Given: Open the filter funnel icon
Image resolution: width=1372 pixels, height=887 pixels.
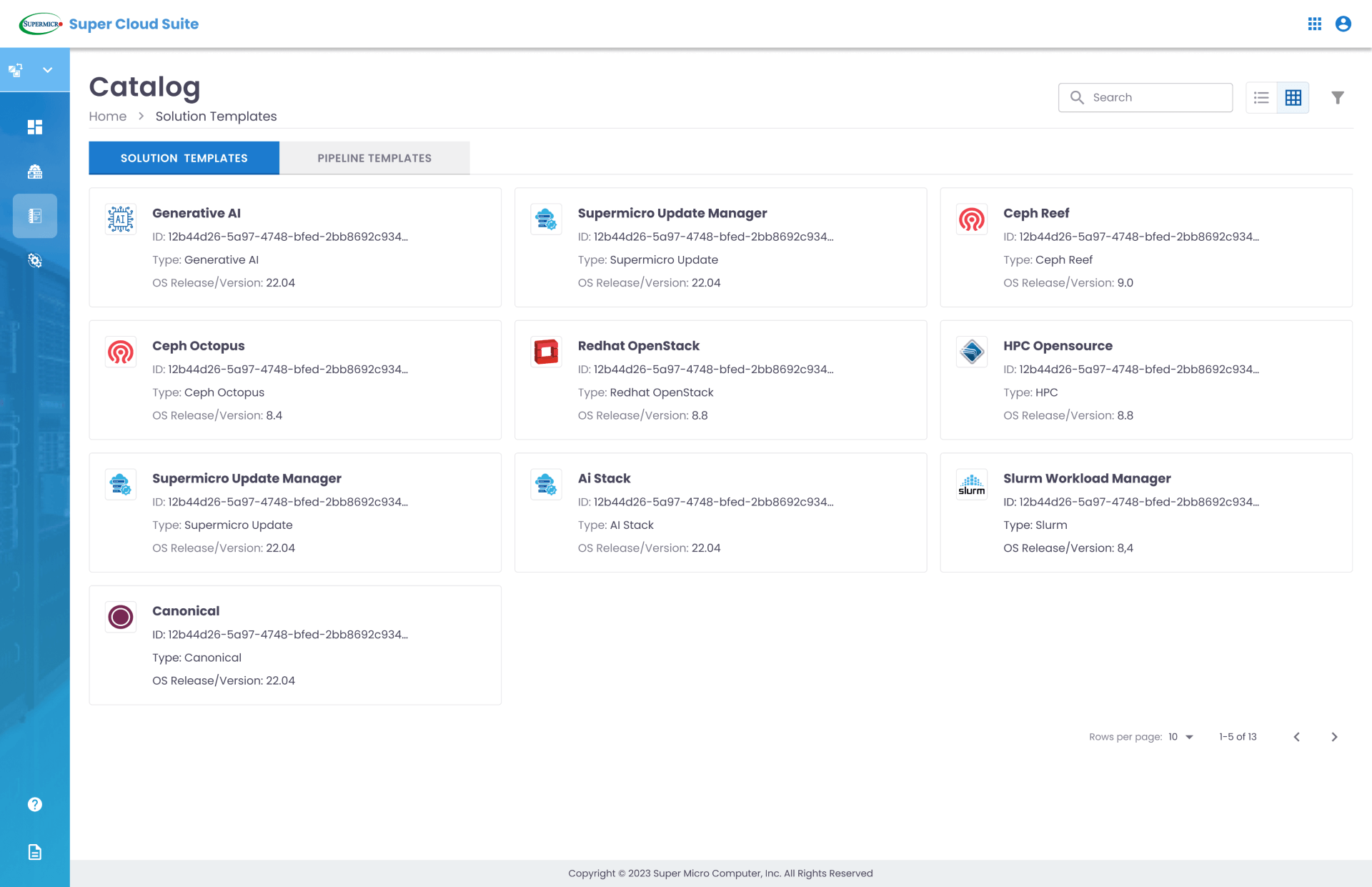Looking at the screenshot, I should tap(1338, 98).
